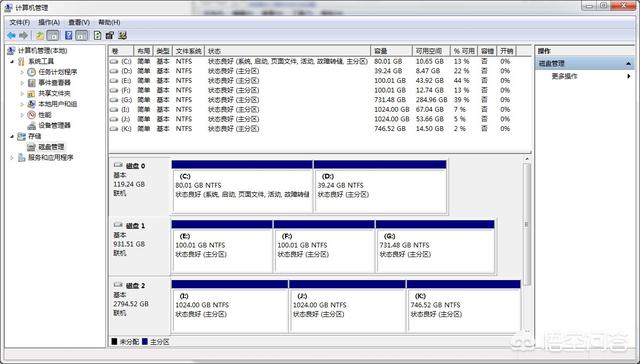Image resolution: width=640 pixels, height=364 pixels.
Task: Click the 磁盘 1 disk icon
Action: tap(118, 225)
